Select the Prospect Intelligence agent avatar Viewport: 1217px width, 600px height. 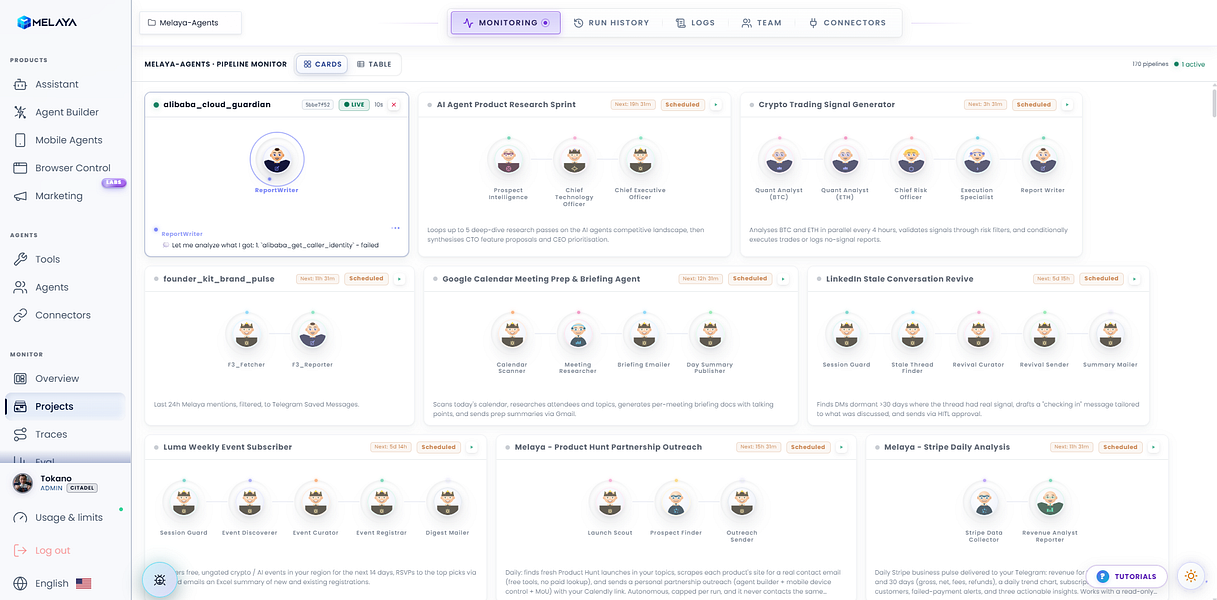tap(508, 159)
